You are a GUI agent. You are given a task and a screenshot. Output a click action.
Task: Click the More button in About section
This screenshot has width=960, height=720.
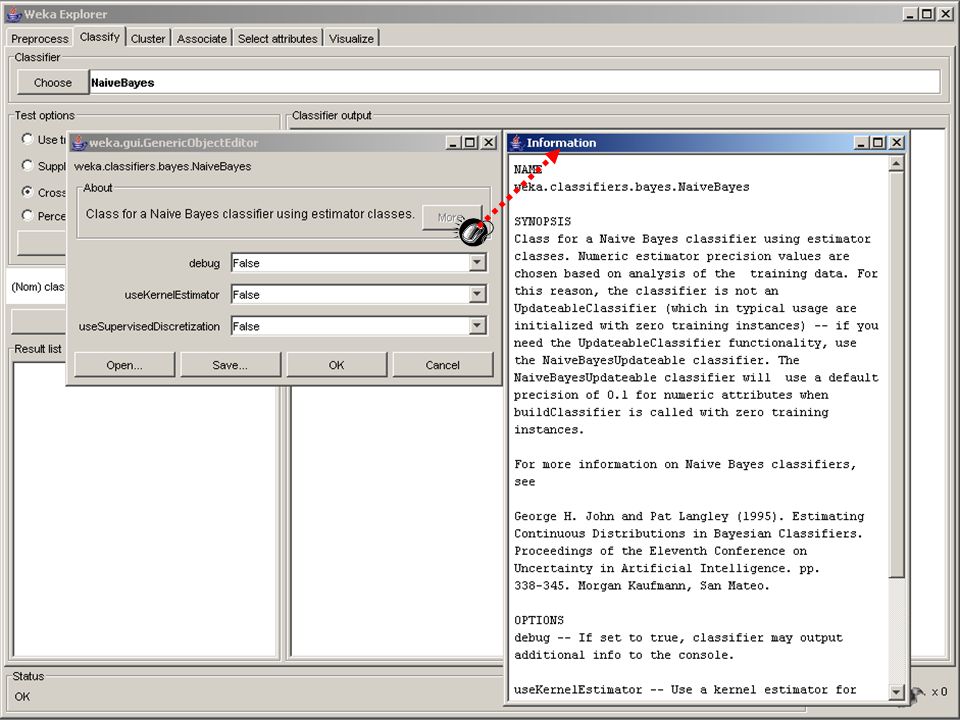point(452,217)
